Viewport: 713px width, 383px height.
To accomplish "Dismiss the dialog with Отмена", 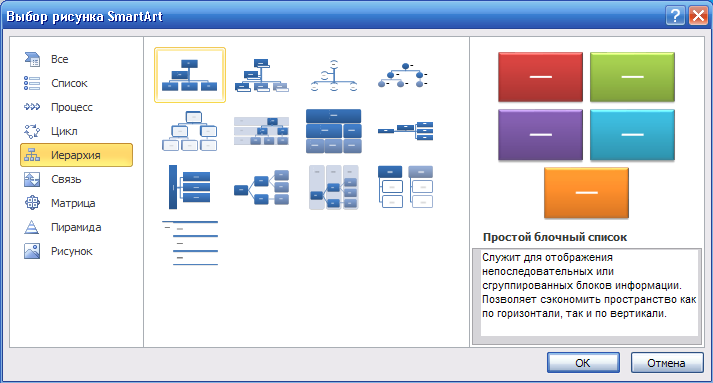I will [x=667, y=363].
